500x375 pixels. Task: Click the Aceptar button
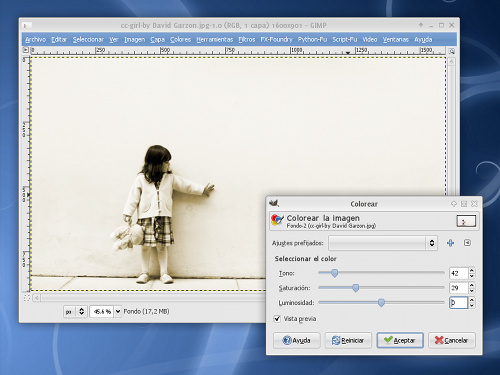(x=400, y=340)
